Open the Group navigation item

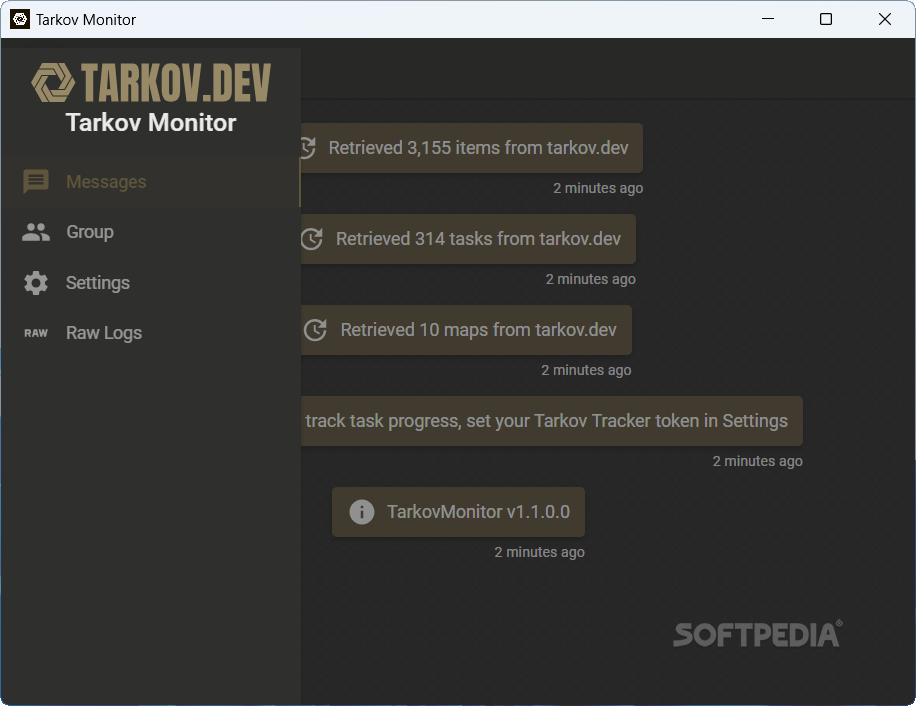[x=151, y=232]
